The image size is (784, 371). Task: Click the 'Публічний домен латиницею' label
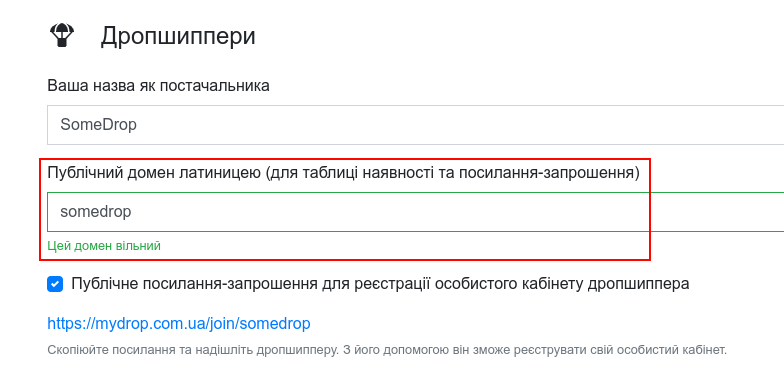tap(154, 174)
